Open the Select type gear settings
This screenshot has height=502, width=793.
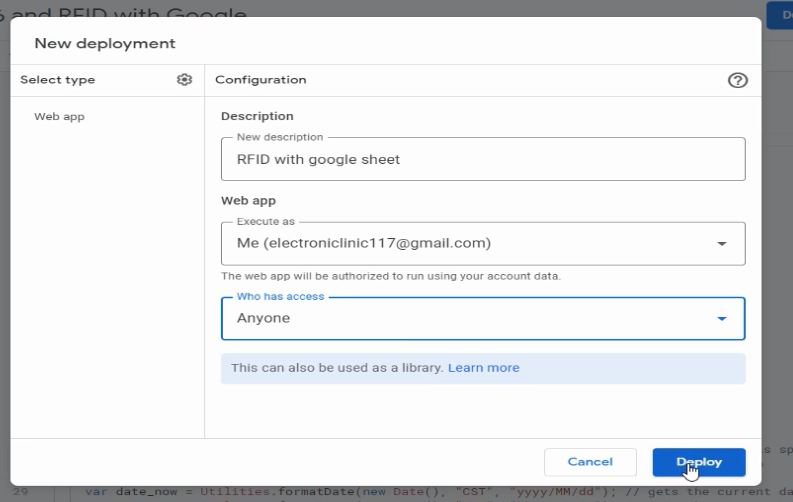[184, 79]
